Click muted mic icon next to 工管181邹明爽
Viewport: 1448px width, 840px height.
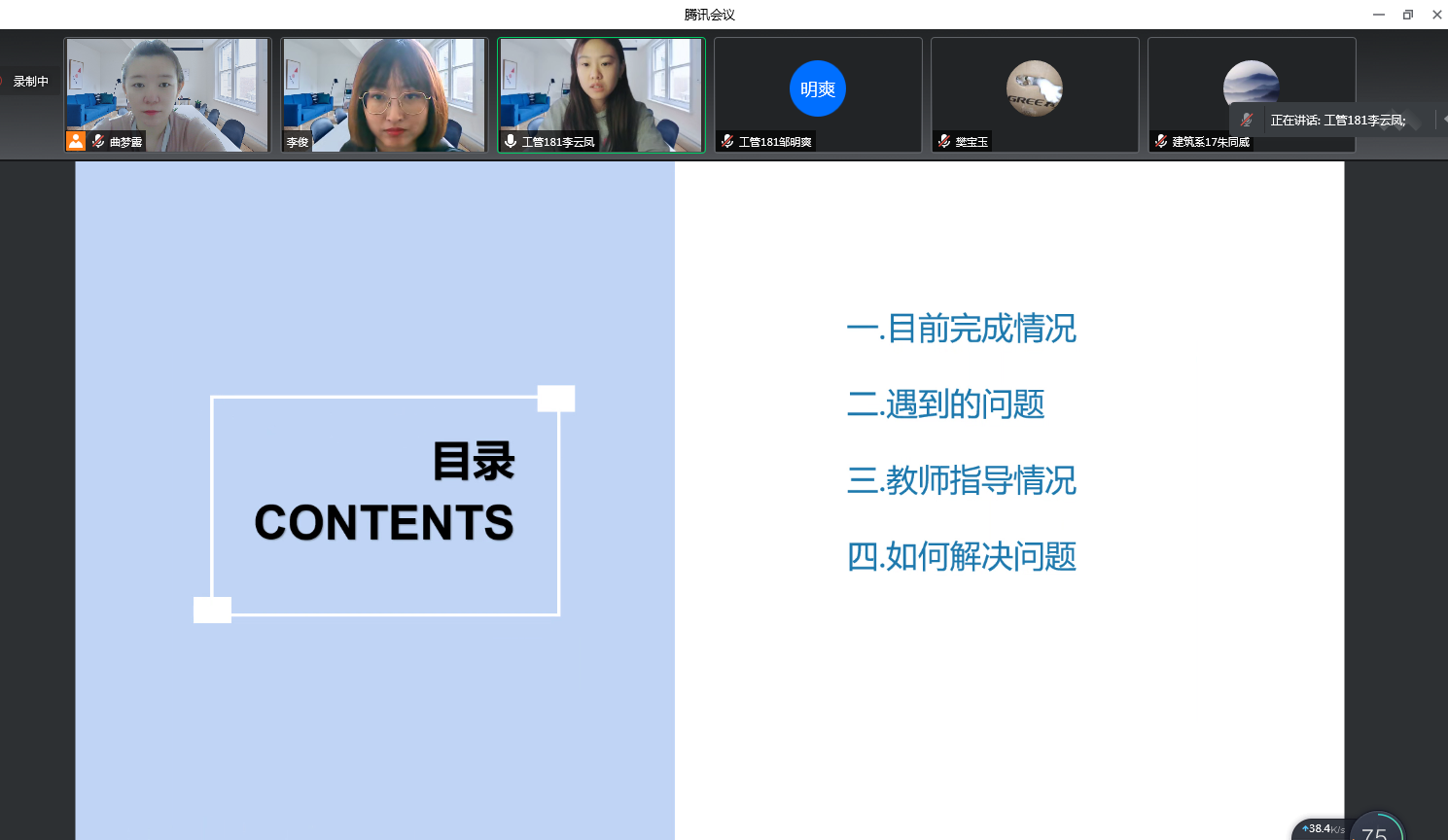pyautogui.click(x=727, y=141)
